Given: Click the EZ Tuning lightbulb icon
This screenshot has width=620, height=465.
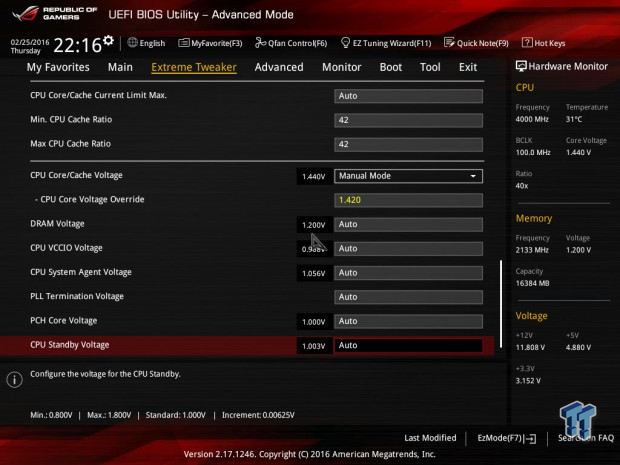Looking at the screenshot, I should click(x=345, y=43).
